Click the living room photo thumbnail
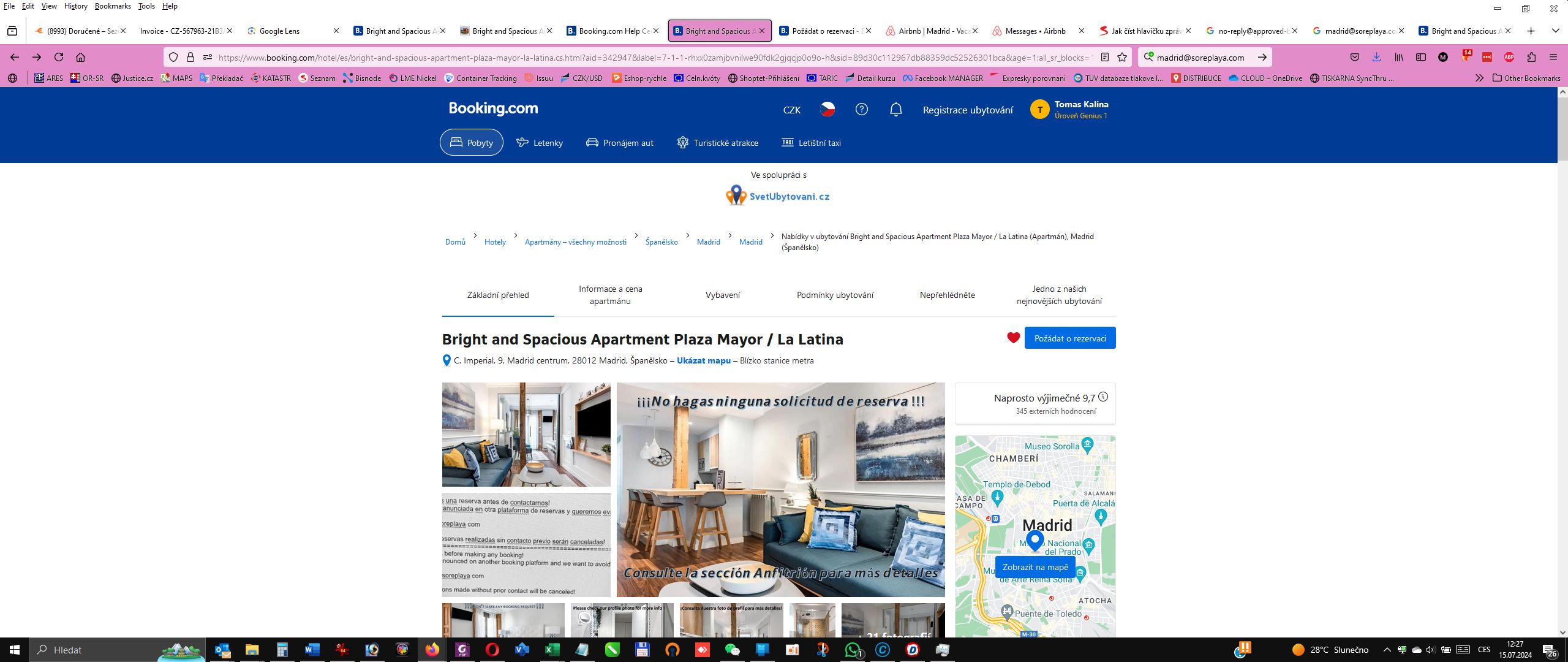 click(x=526, y=435)
